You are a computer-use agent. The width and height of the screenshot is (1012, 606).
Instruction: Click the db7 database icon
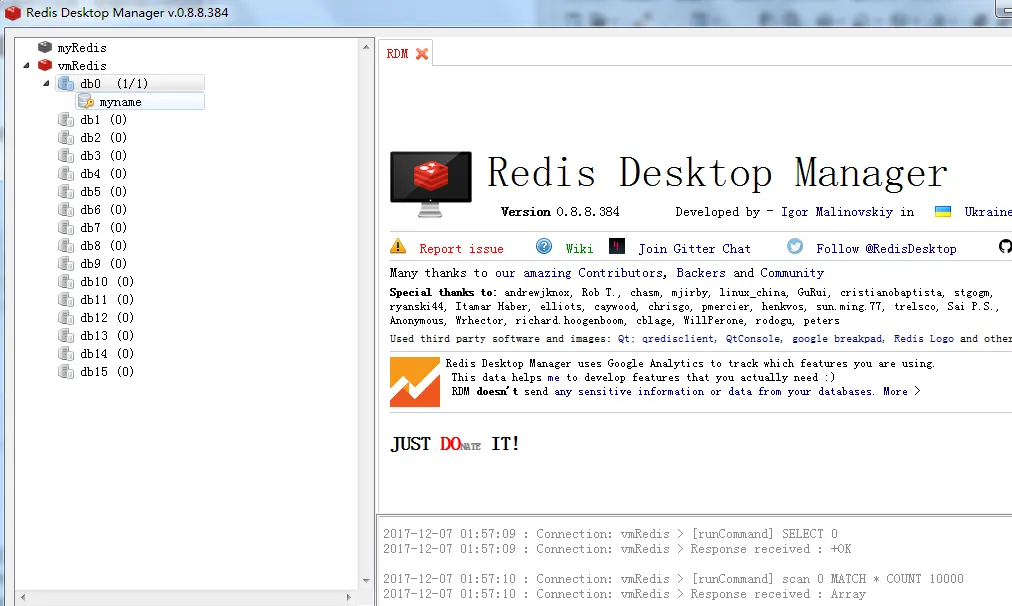(65, 228)
